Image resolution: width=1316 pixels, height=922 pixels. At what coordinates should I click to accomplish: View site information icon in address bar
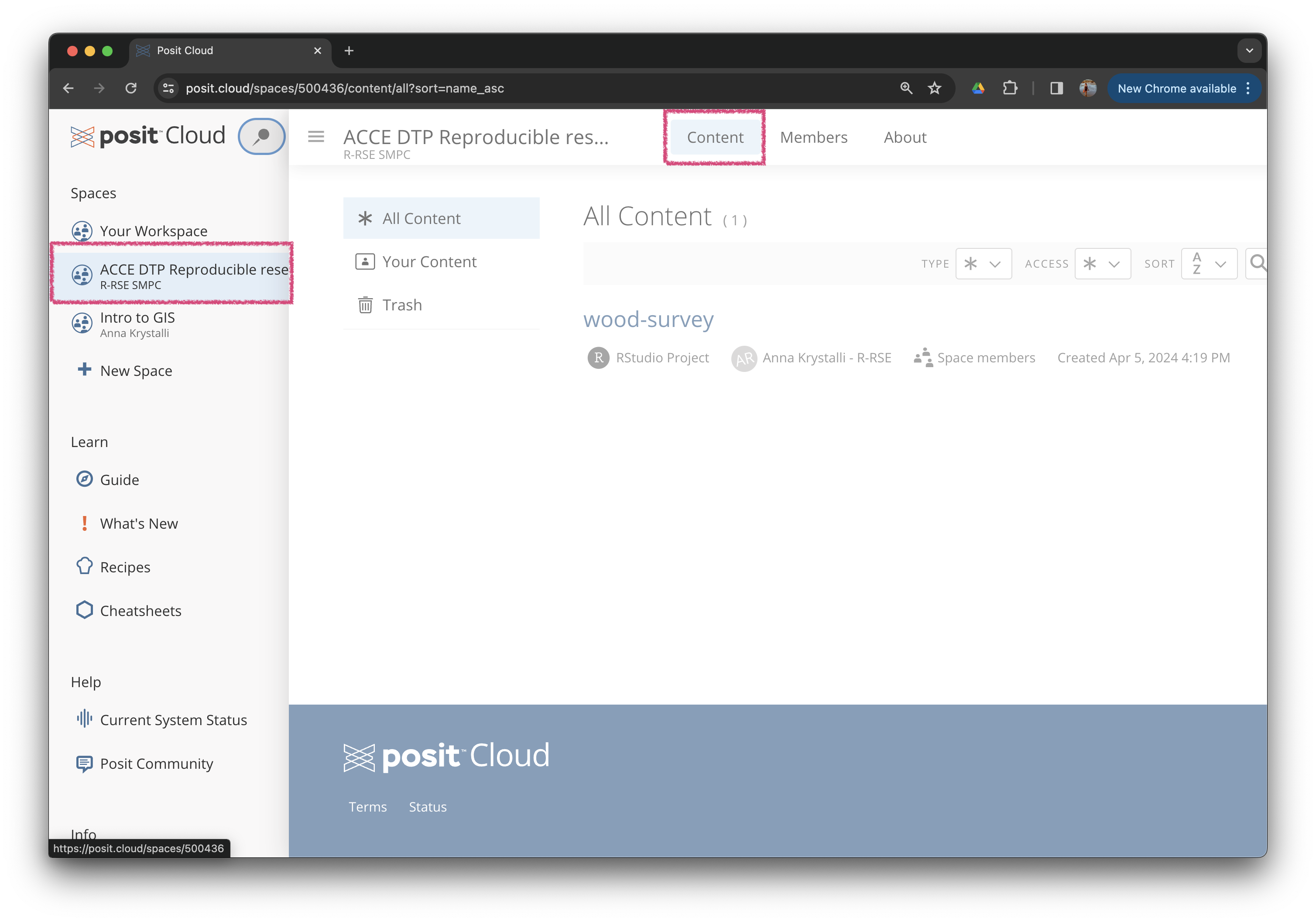click(168, 88)
